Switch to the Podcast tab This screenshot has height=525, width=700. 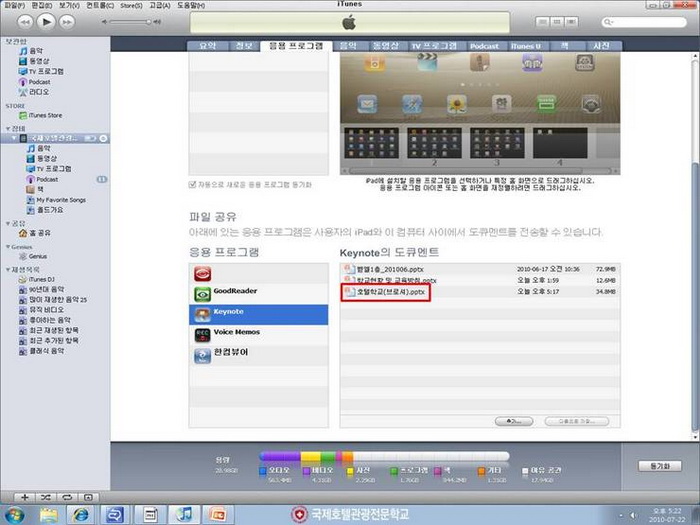(x=484, y=46)
